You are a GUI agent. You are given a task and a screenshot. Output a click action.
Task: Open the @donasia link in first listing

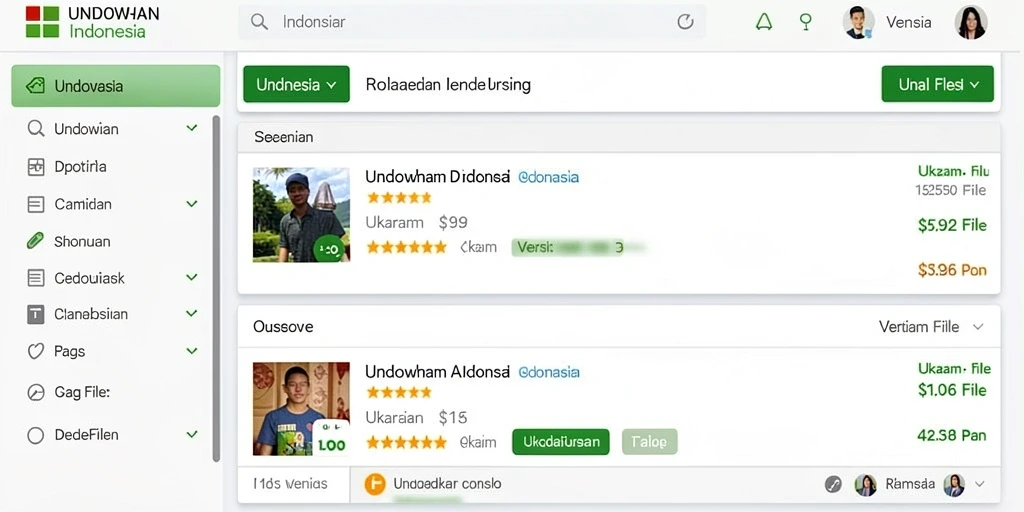pos(548,176)
